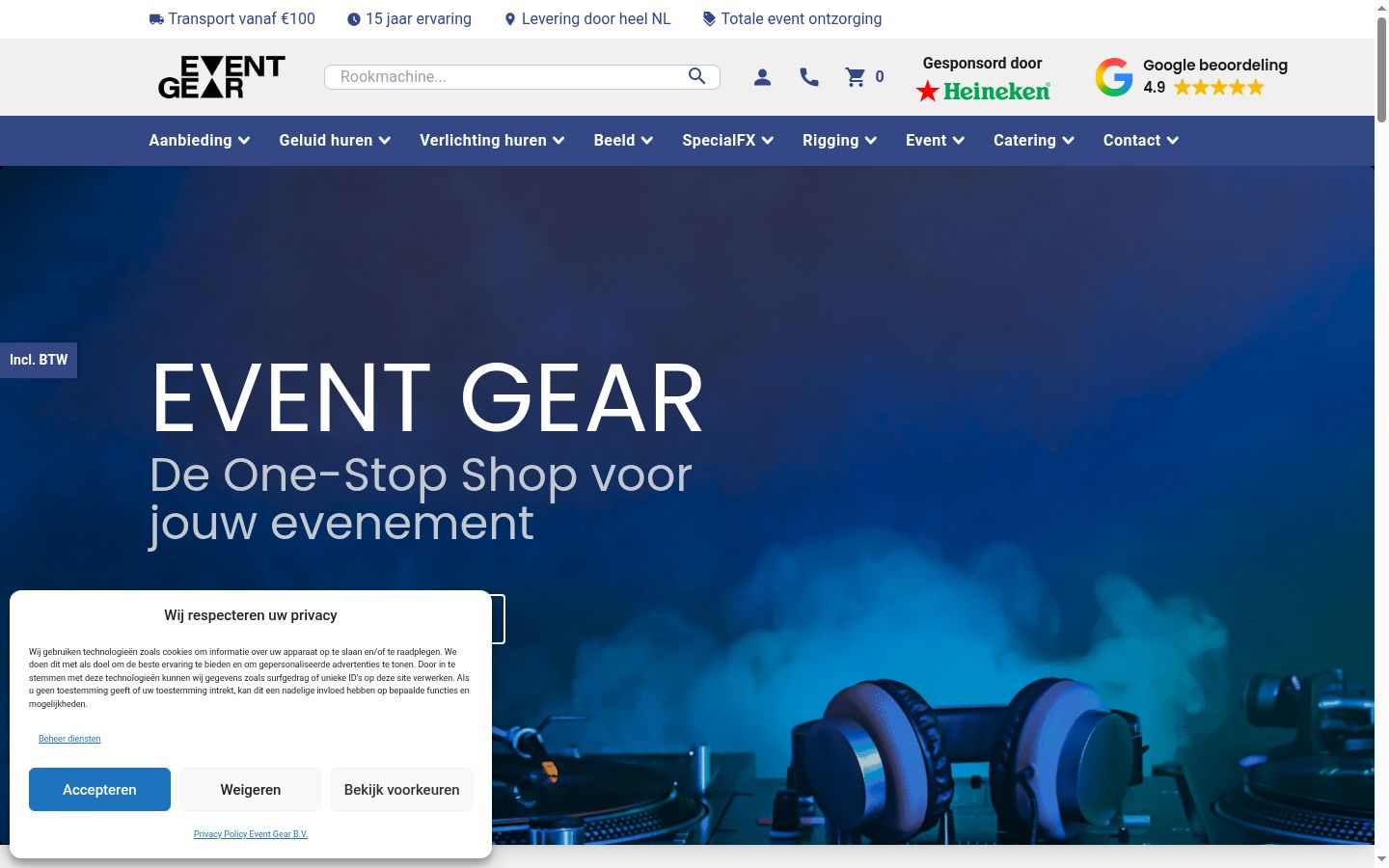Click the phone contact icon
The width and height of the screenshot is (1389, 868).
coord(809,77)
